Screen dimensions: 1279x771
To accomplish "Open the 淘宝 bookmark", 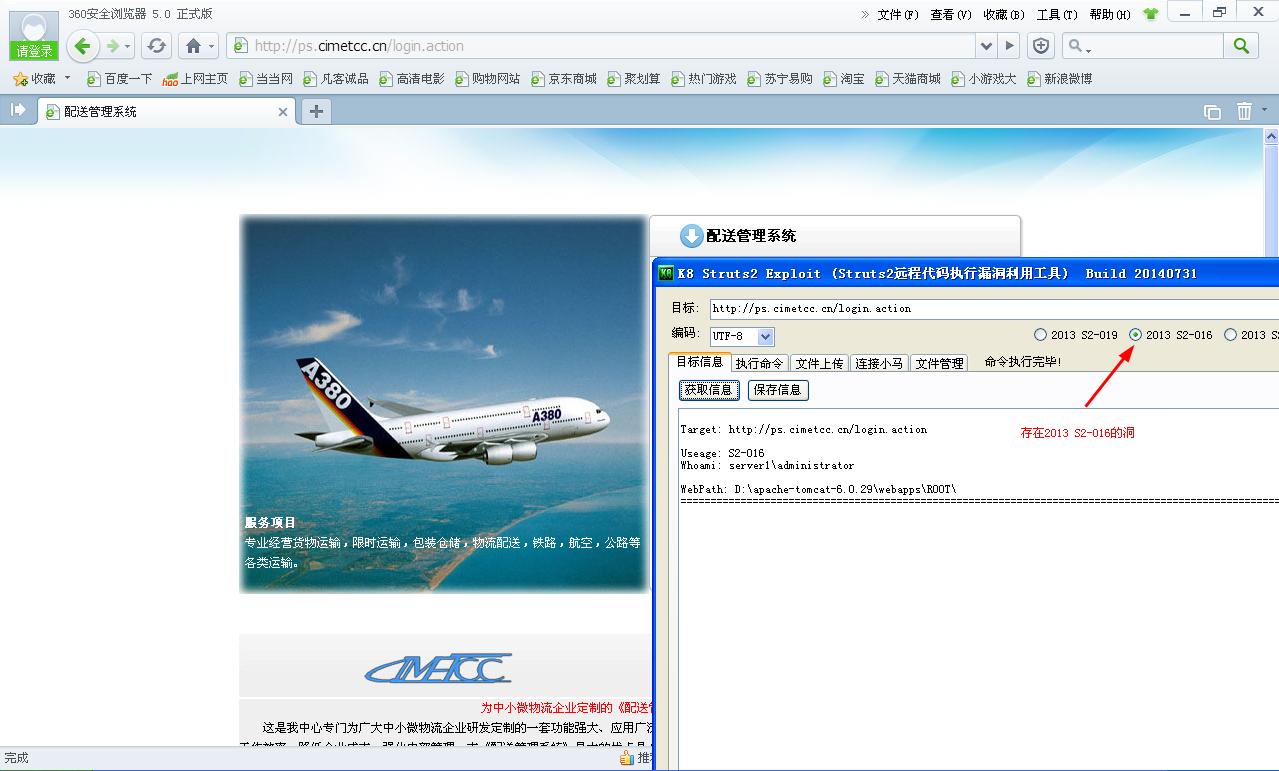I will pyautogui.click(x=844, y=78).
